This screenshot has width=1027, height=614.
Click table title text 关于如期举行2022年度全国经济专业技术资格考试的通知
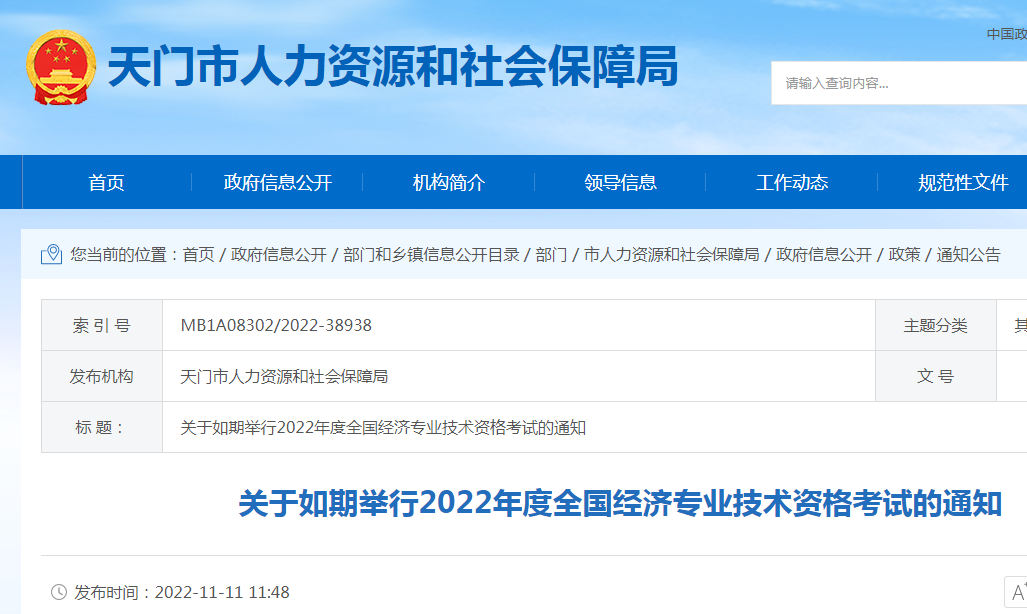point(383,427)
